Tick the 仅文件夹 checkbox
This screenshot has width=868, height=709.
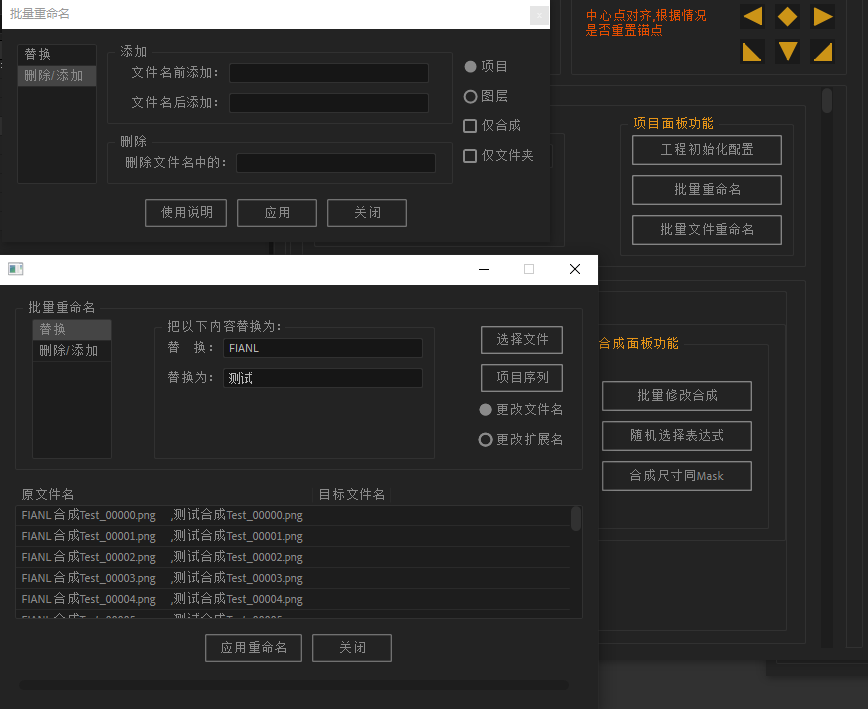(470, 156)
